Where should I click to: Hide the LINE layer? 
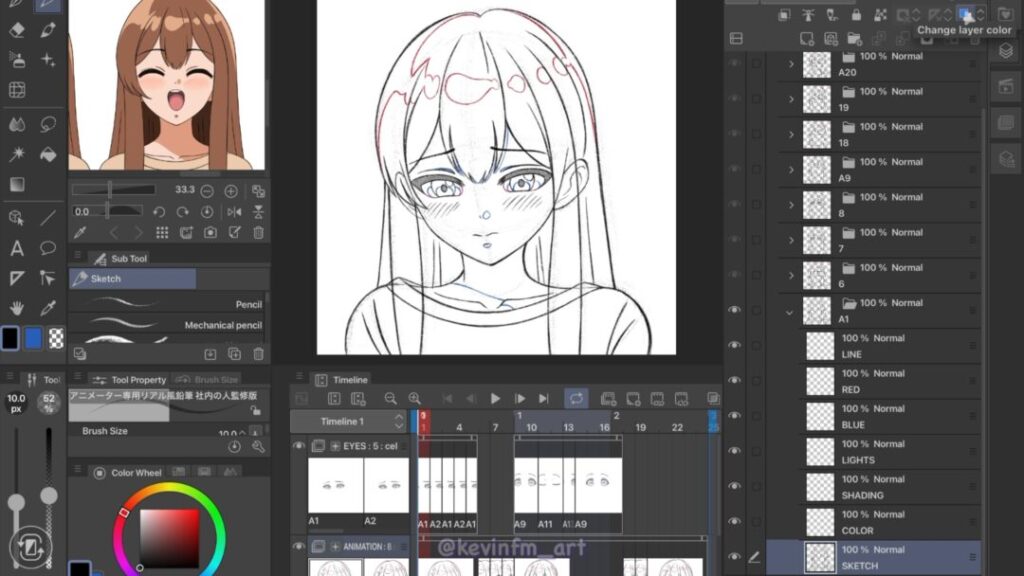(x=735, y=346)
